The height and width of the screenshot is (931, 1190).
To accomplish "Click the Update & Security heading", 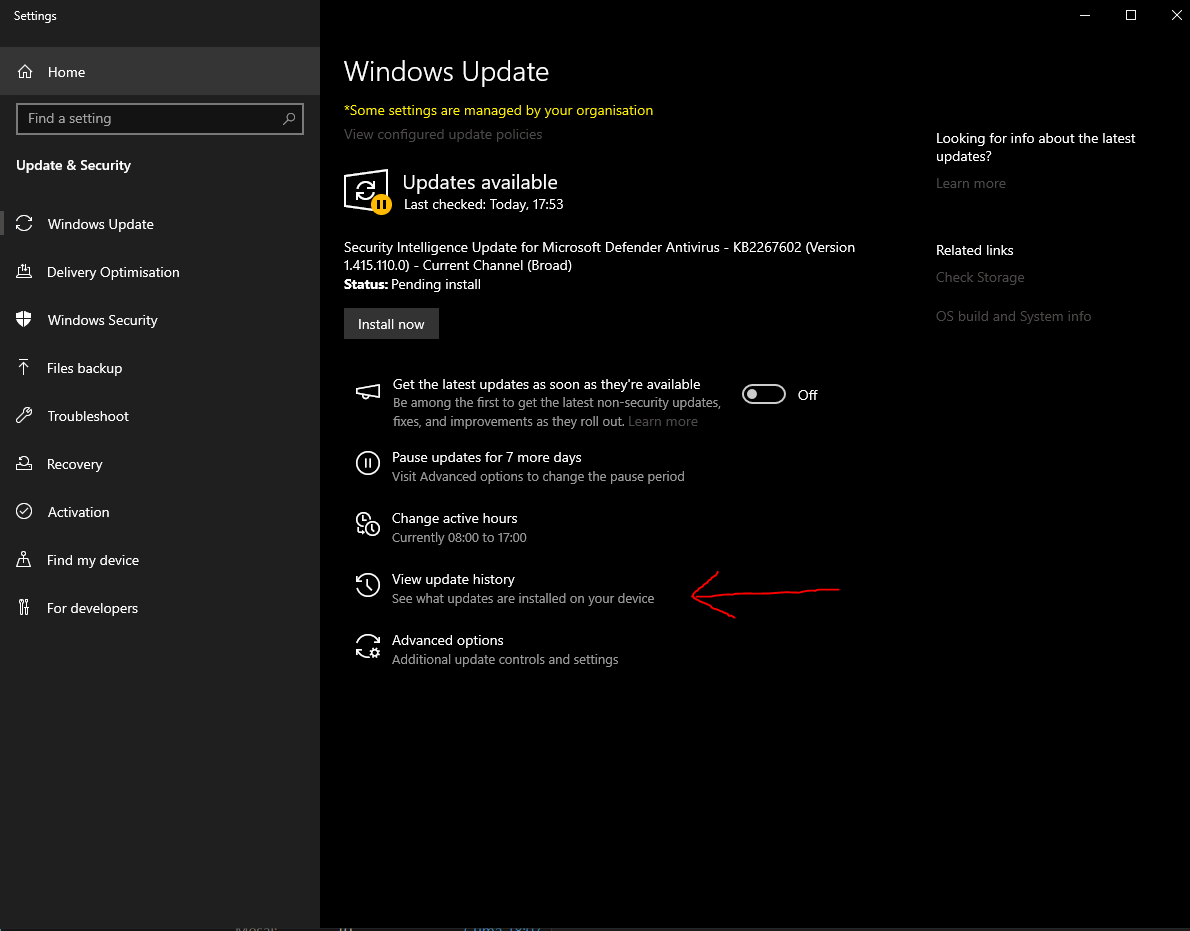I will (74, 165).
